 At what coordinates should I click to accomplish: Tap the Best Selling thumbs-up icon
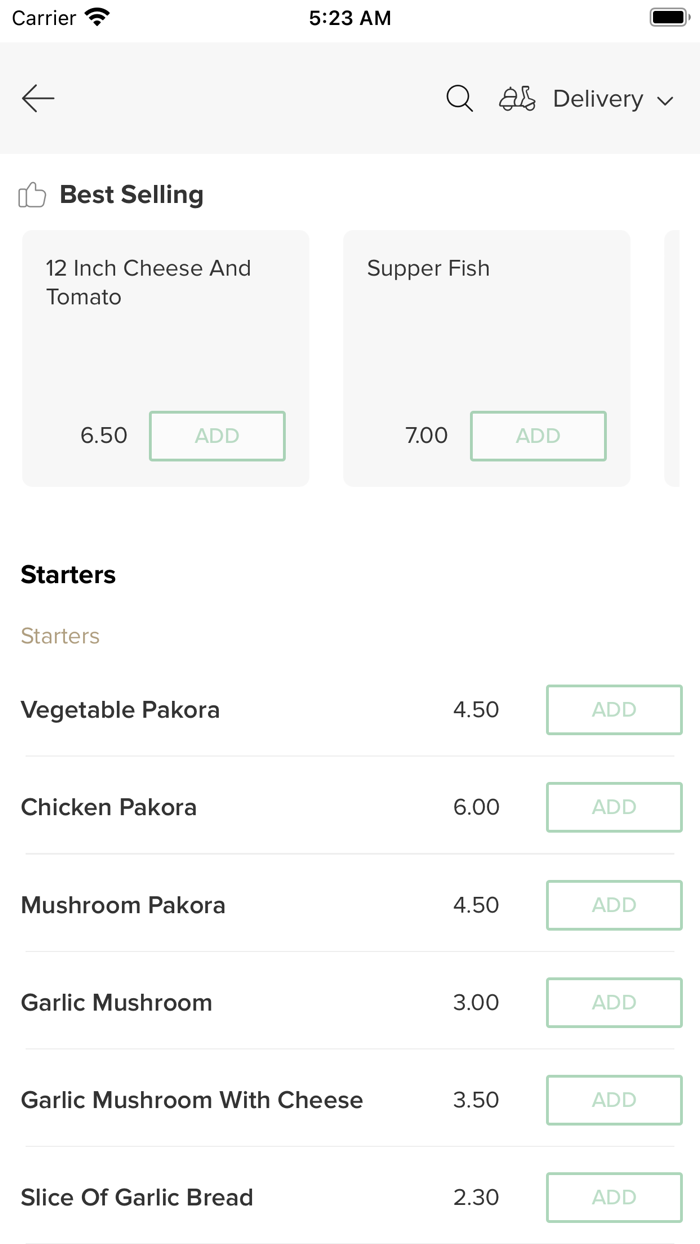click(x=32, y=195)
